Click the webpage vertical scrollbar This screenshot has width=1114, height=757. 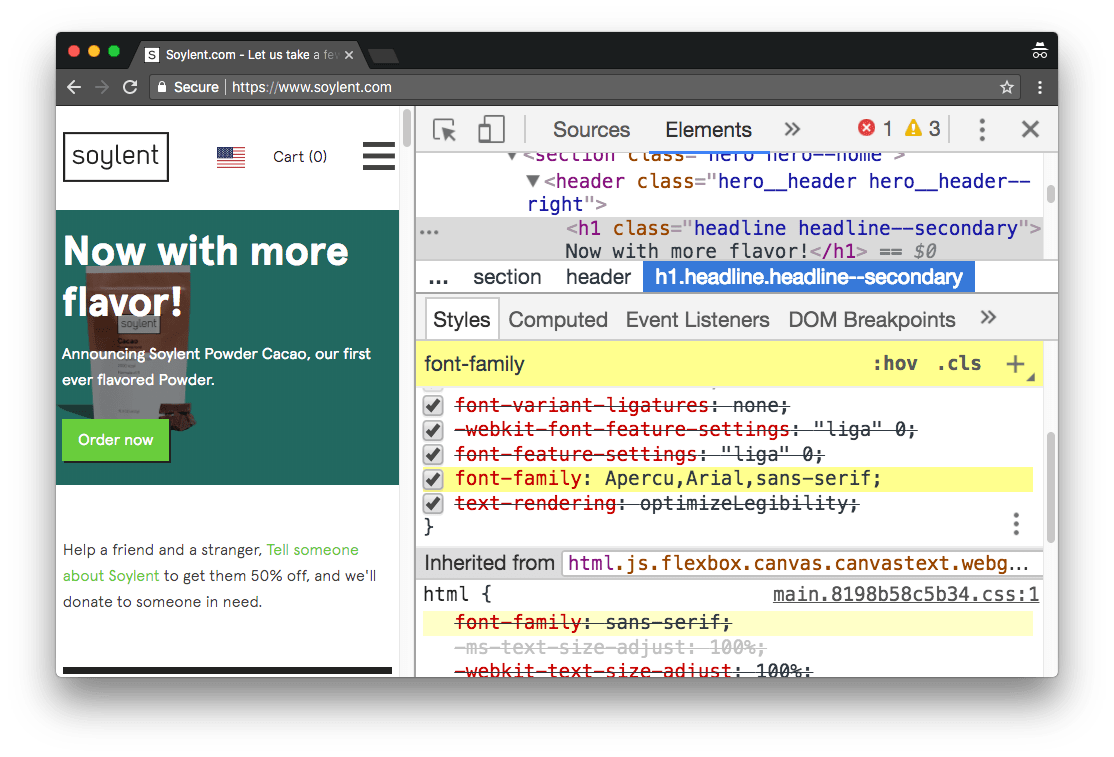[407, 129]
